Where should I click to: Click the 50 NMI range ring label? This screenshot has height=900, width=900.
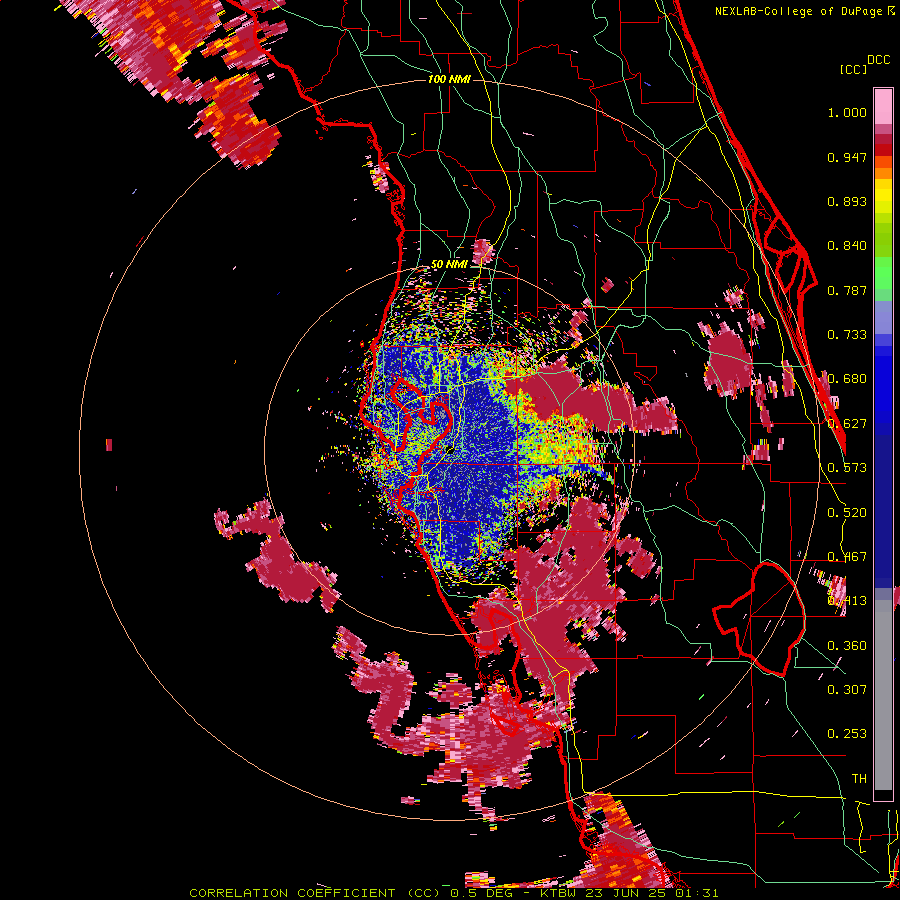(x=449, y=265)
